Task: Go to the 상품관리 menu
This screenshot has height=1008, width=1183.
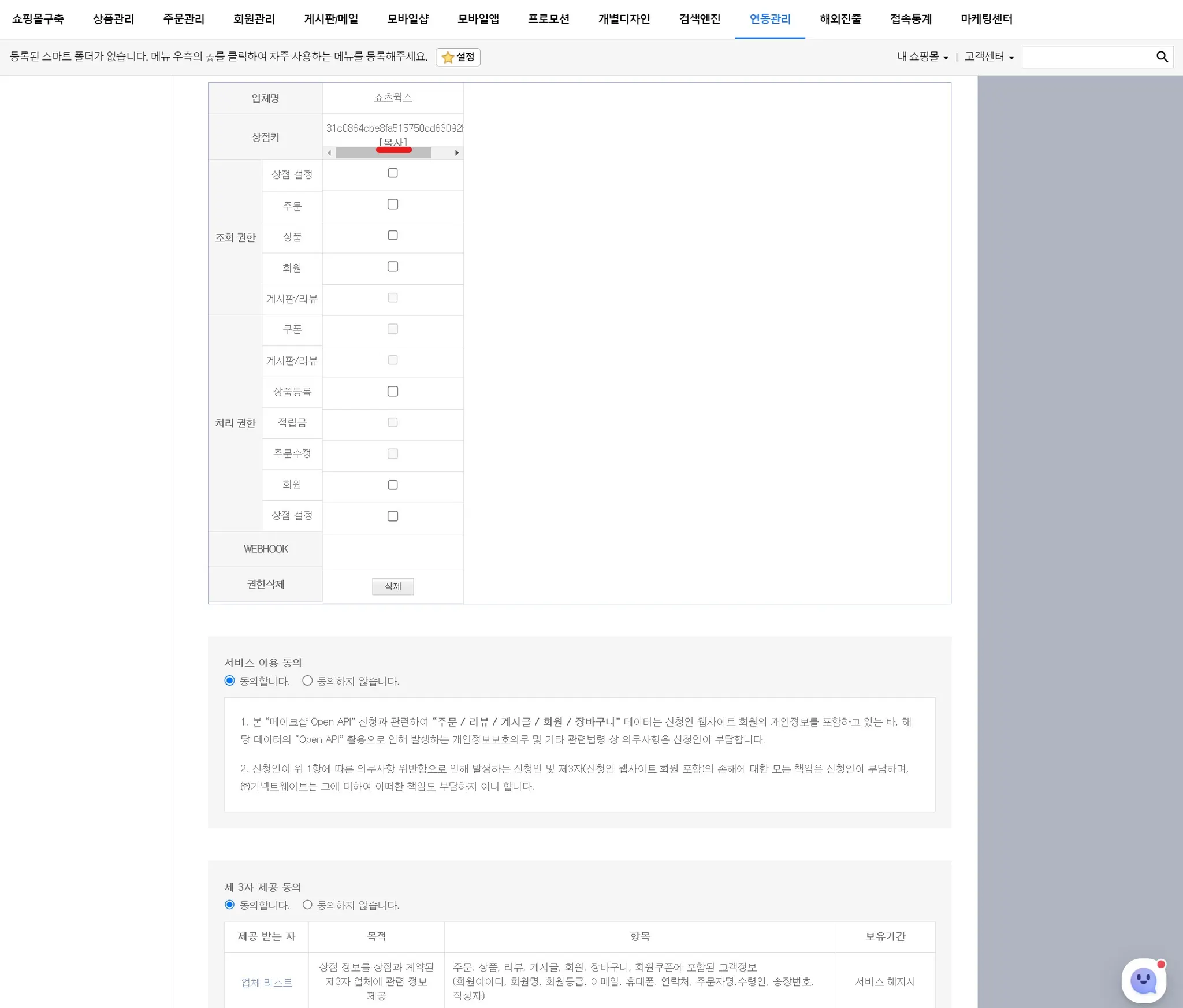Action: (x=113, y=19)
